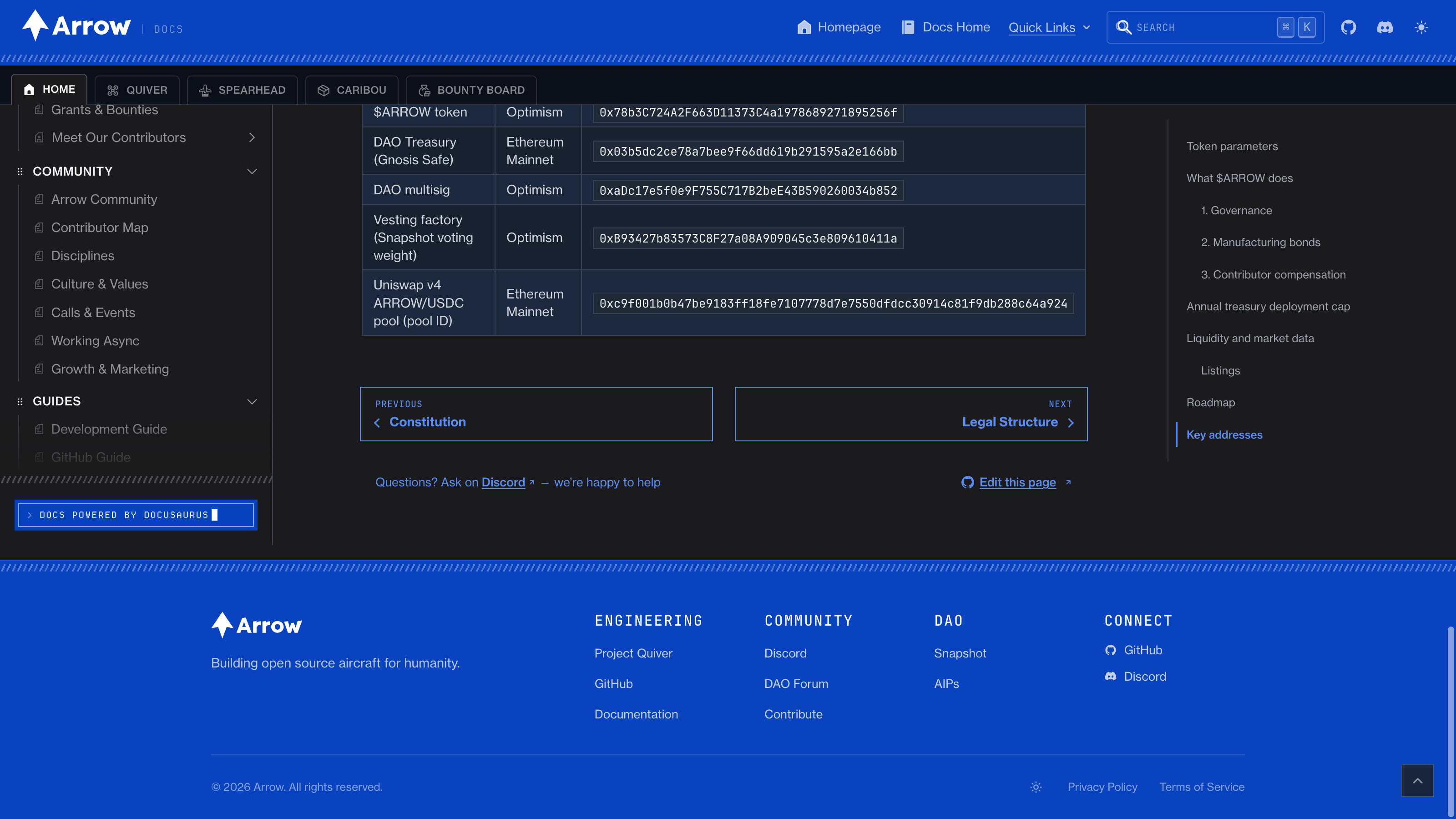The image size is (1456, 819).
Task: Toggle light/dark theme sun icon in header
Action: point(1421,27)
